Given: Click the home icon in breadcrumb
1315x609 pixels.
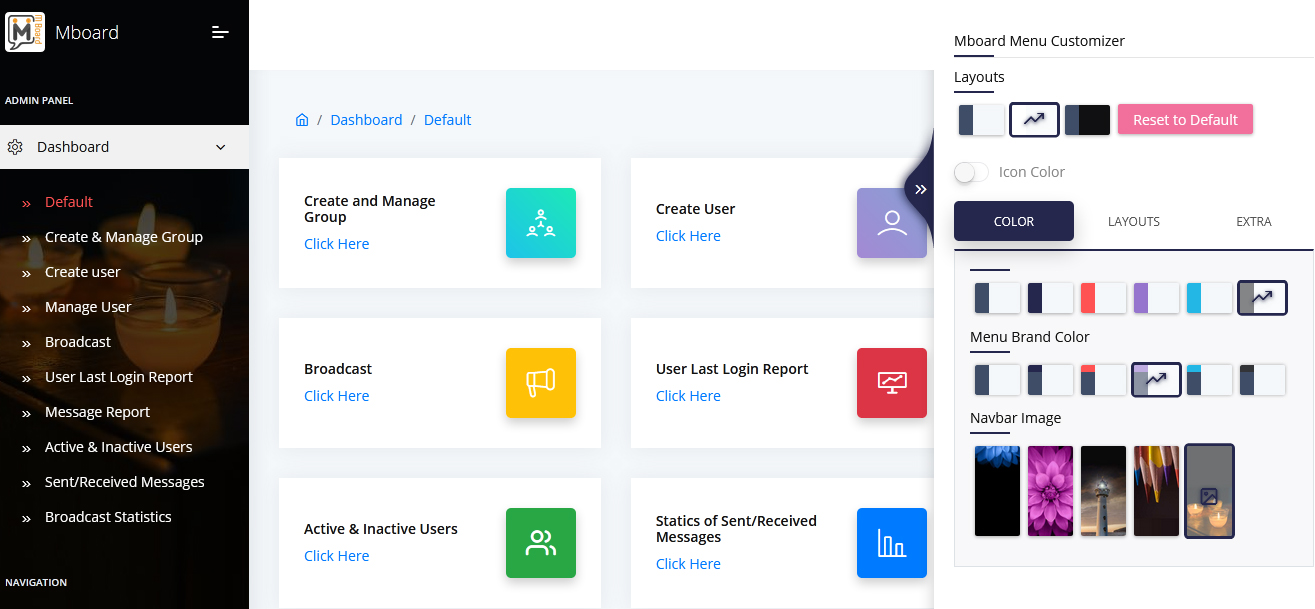Looking at the screenshot, I should coord(302,120).
